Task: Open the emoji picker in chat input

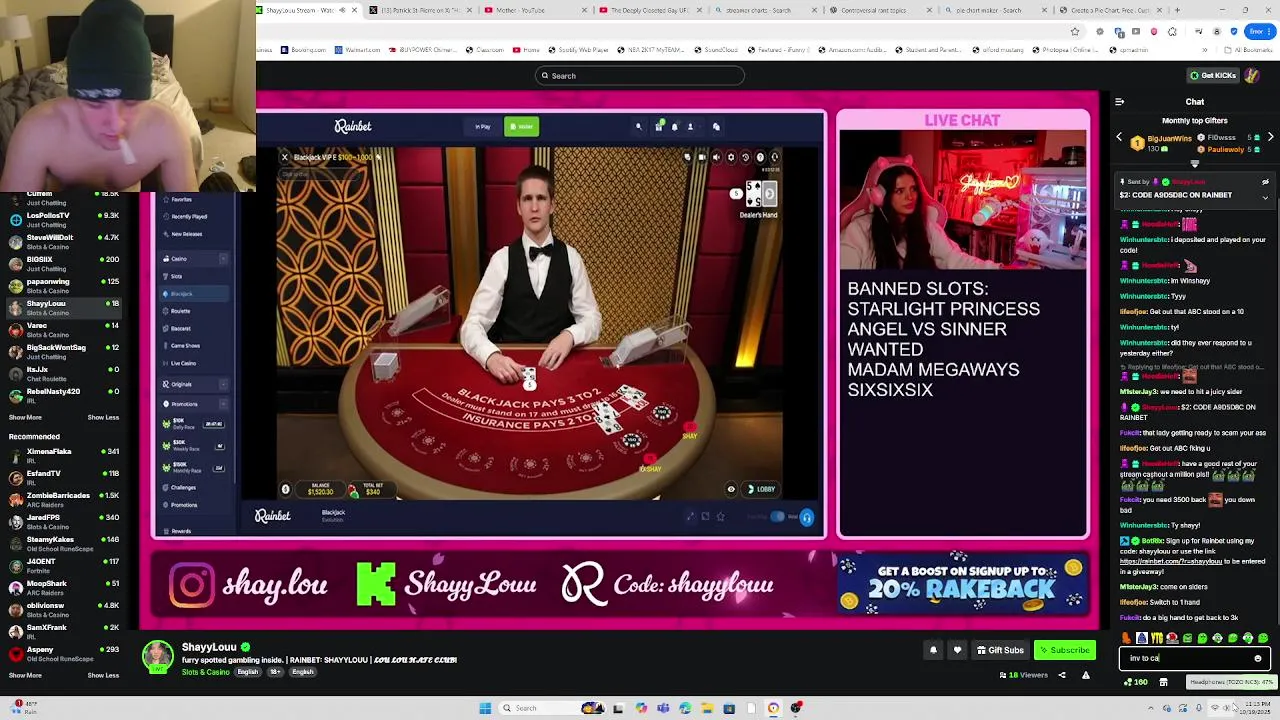Action: click(x=1258, y=658)
